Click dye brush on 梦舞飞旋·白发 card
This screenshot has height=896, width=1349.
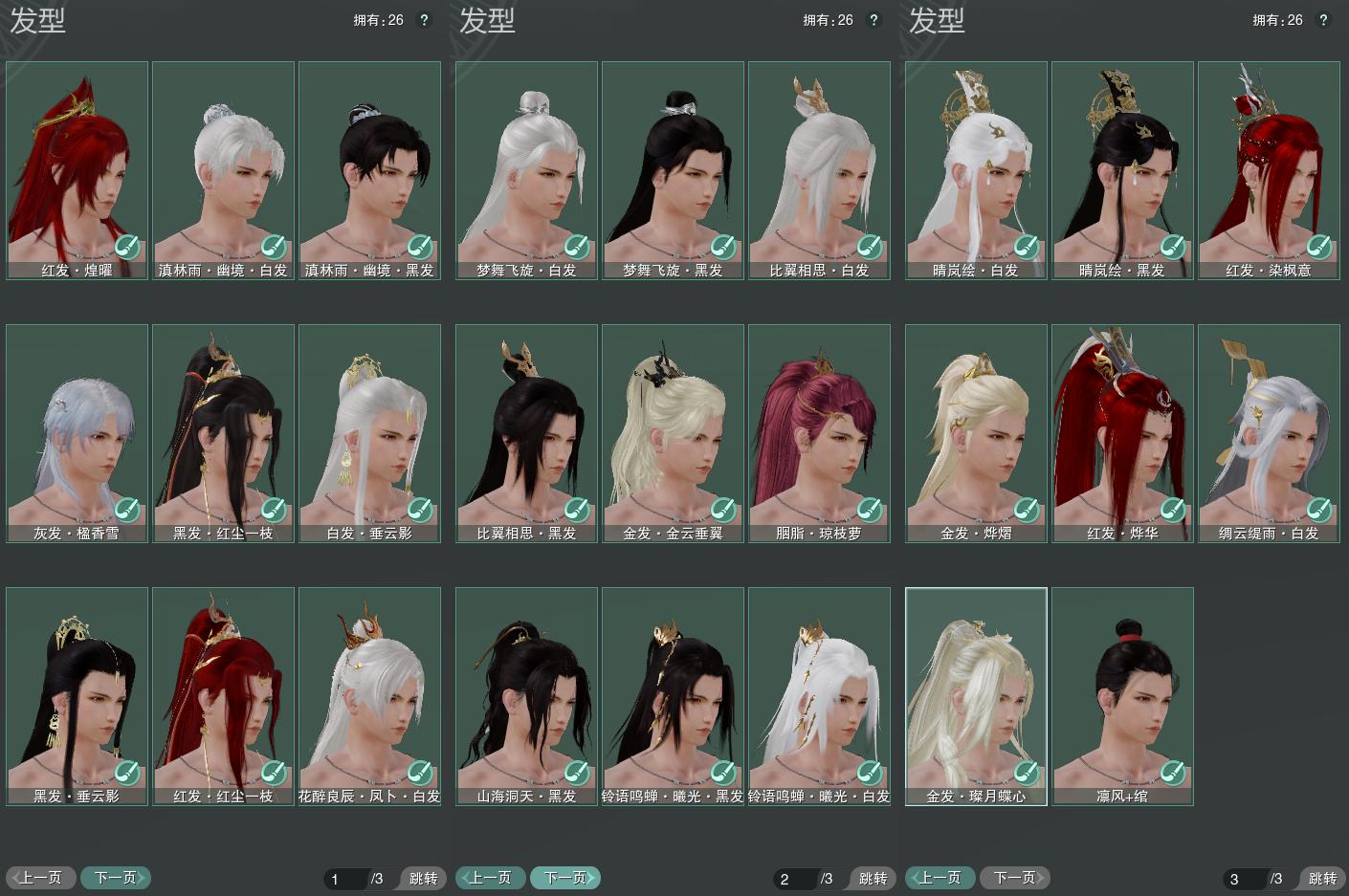point(577,248)
